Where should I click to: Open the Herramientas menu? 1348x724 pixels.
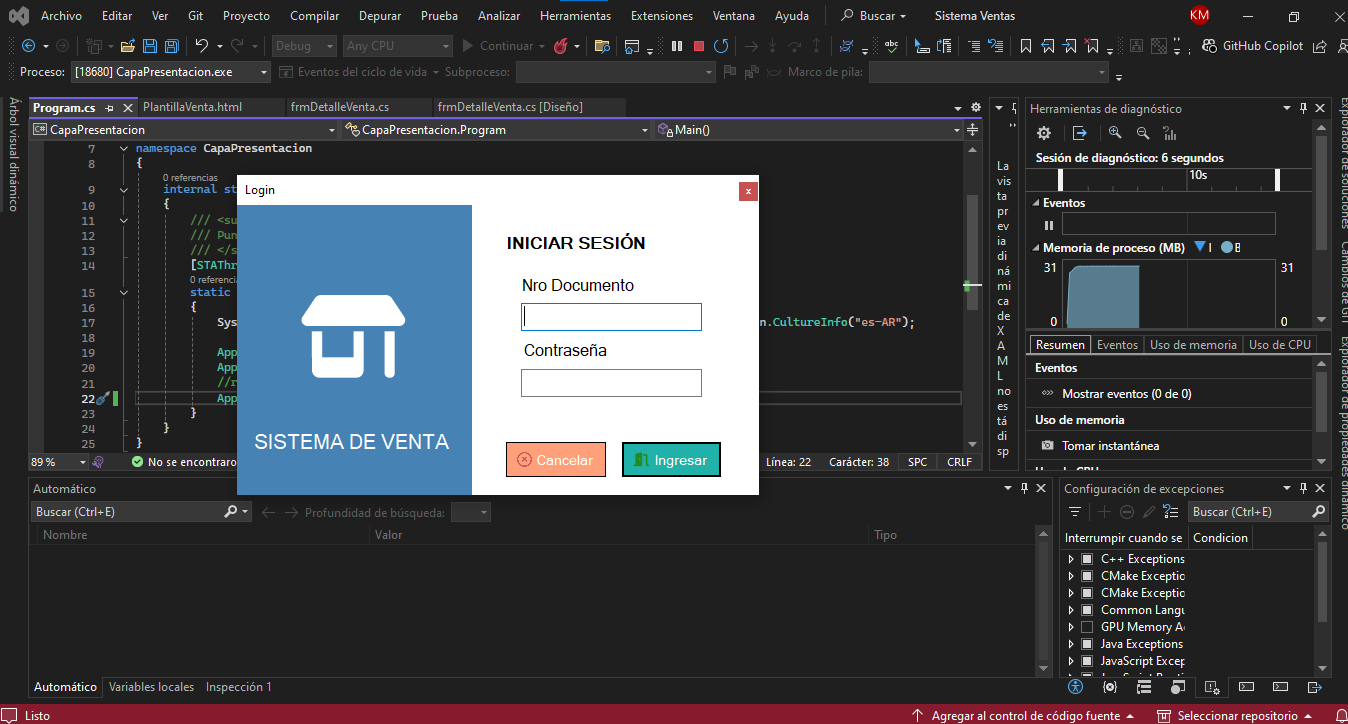coord(575,15)
